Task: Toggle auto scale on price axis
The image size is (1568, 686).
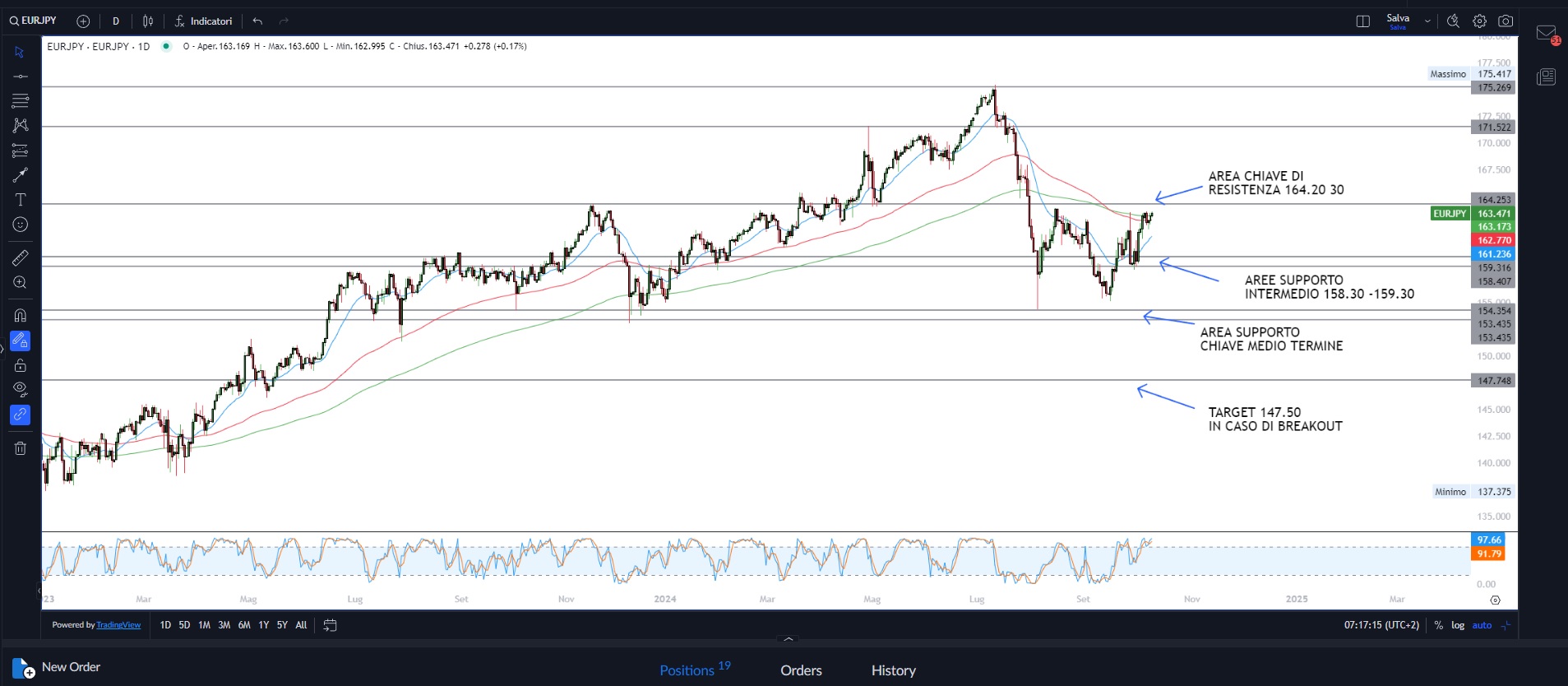Action: (x=1482, y=625)
